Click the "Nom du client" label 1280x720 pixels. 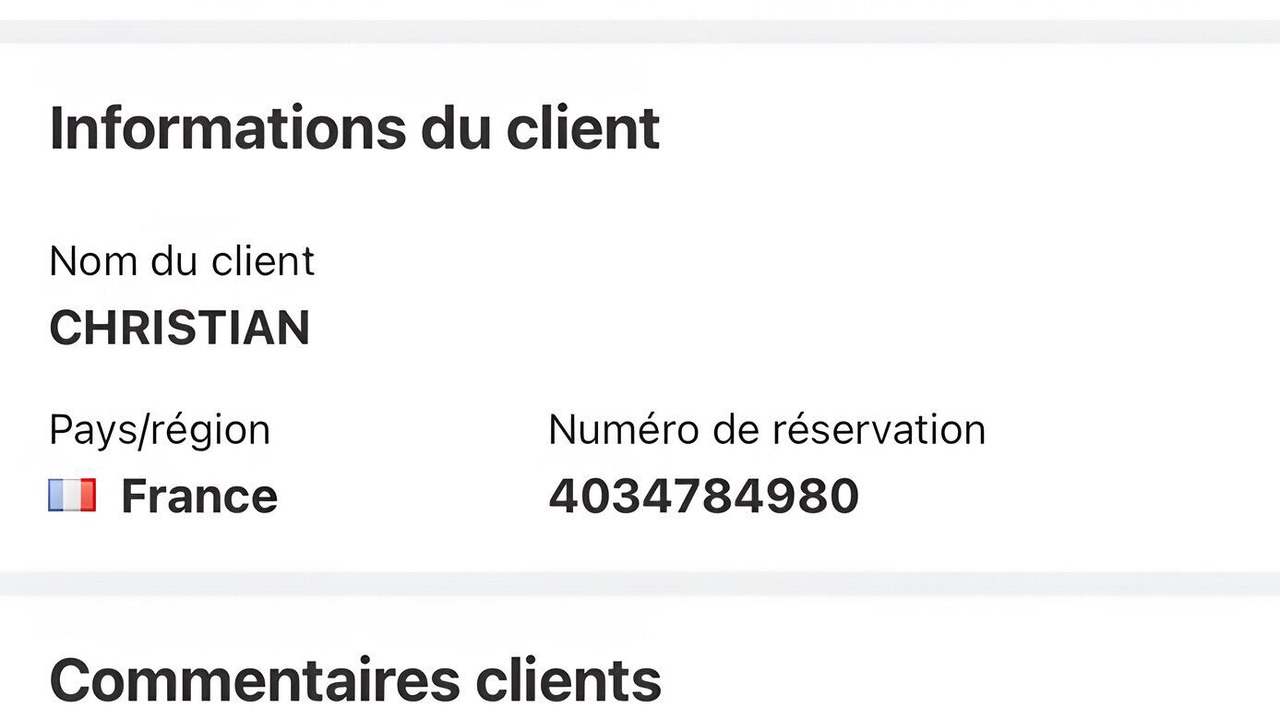(x=181, y=262)
